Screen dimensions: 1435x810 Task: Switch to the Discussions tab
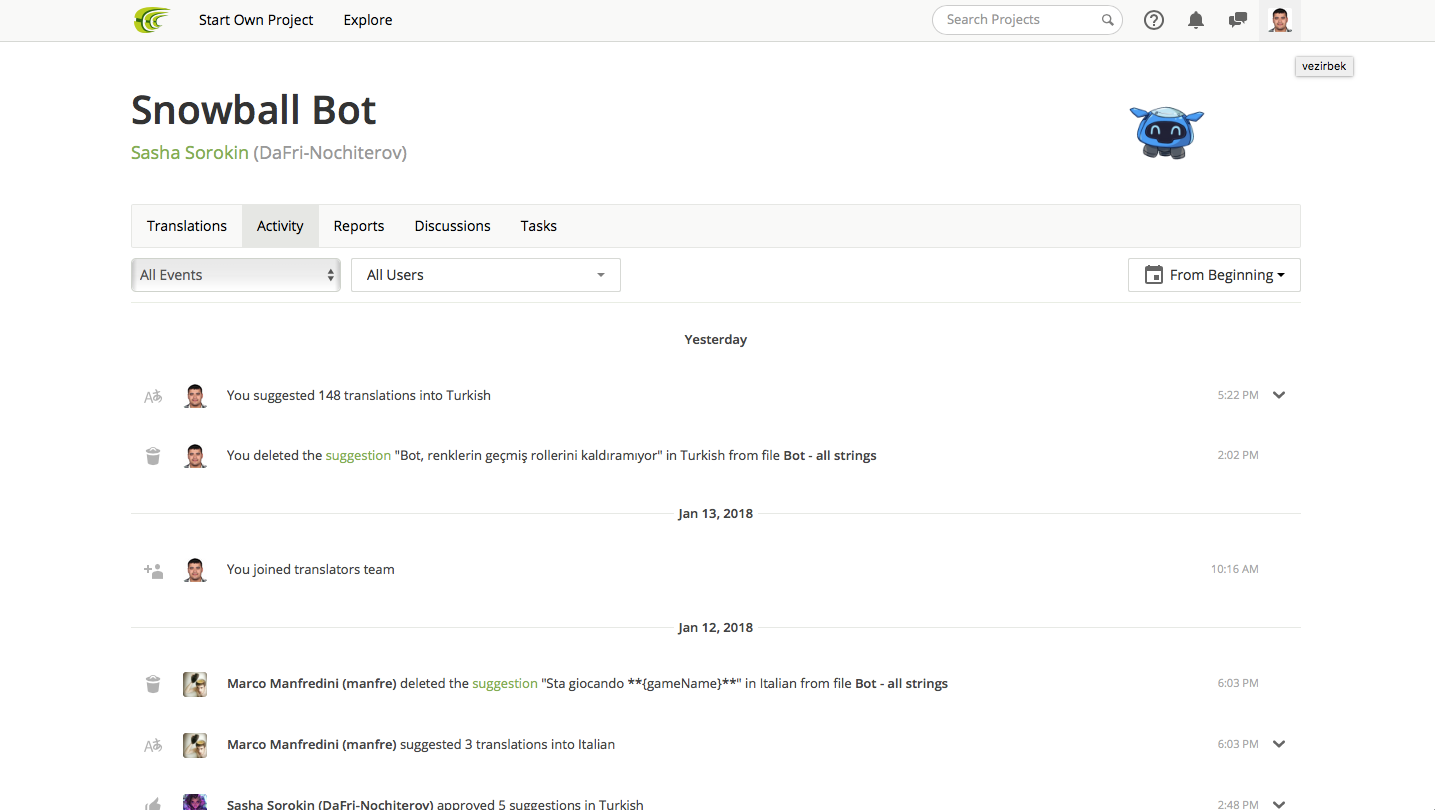(452, 226)
